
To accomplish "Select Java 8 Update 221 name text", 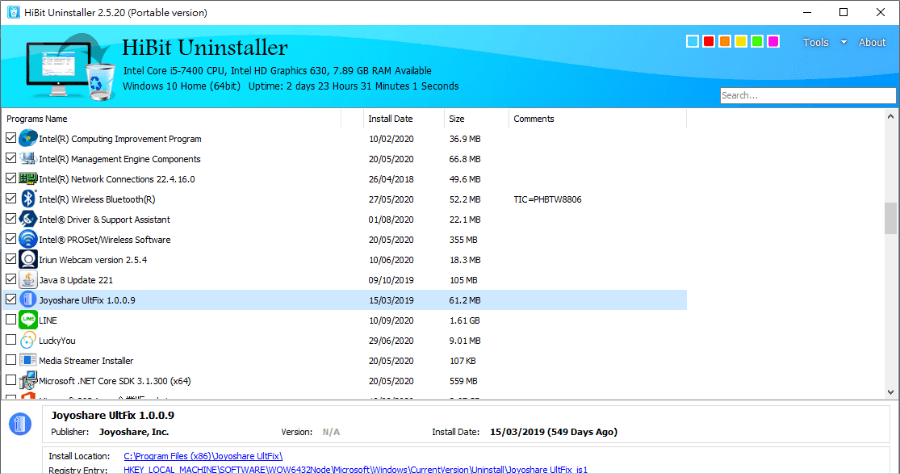I will 76,280.
